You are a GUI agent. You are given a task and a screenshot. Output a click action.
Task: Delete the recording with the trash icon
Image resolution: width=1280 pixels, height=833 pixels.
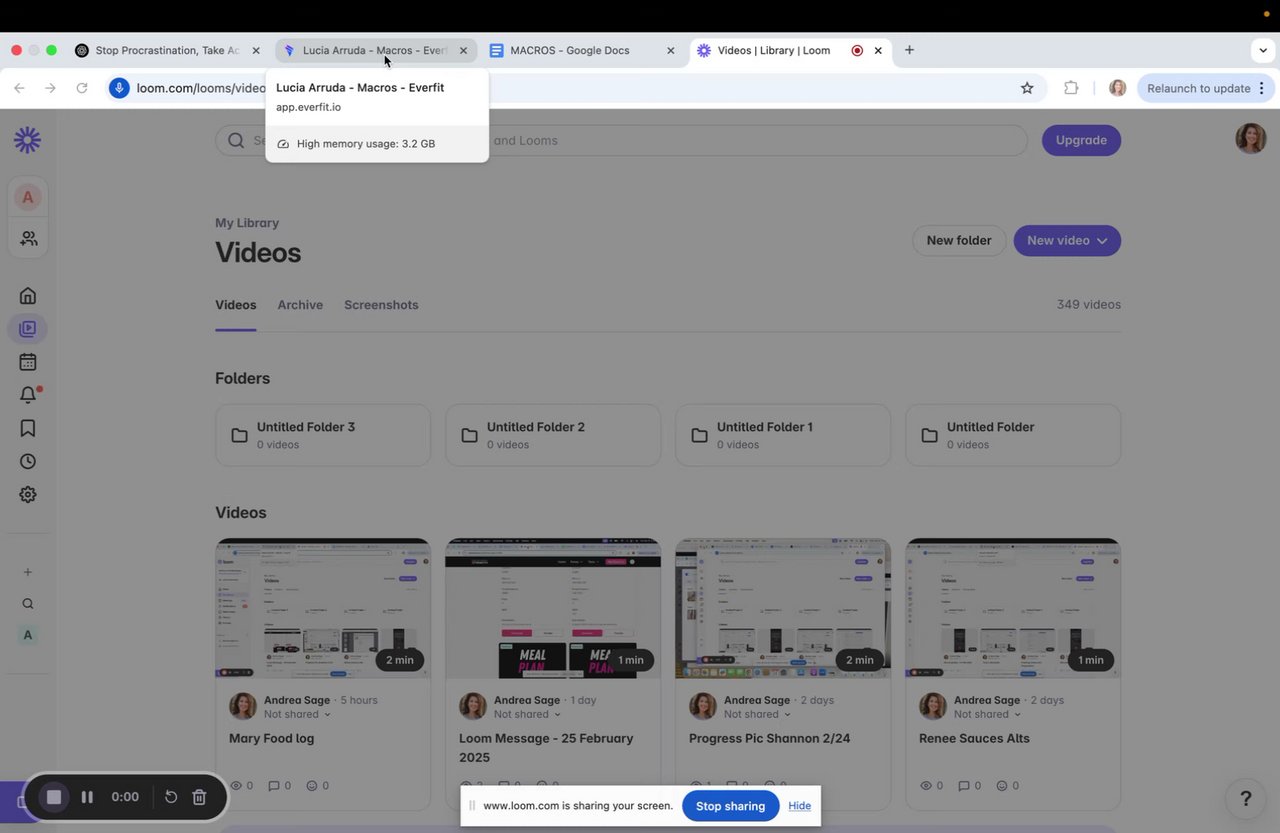coord(199,797)
